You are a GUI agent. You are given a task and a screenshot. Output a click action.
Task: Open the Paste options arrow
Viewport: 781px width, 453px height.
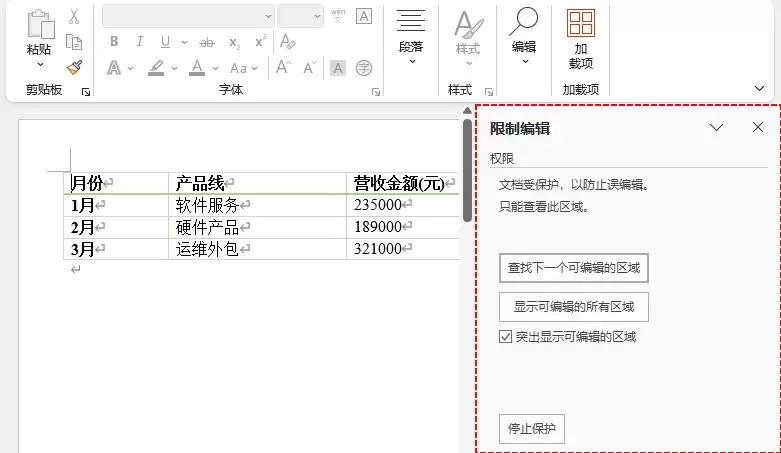(40, 64)
